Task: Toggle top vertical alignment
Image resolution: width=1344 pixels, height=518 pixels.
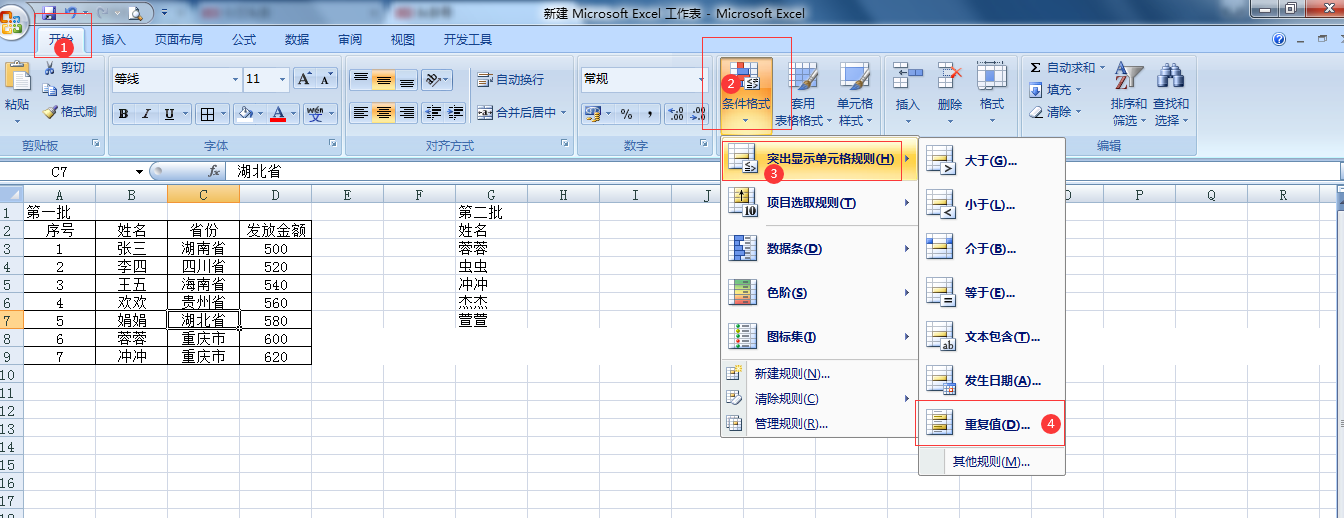Action: pos(360,80)
